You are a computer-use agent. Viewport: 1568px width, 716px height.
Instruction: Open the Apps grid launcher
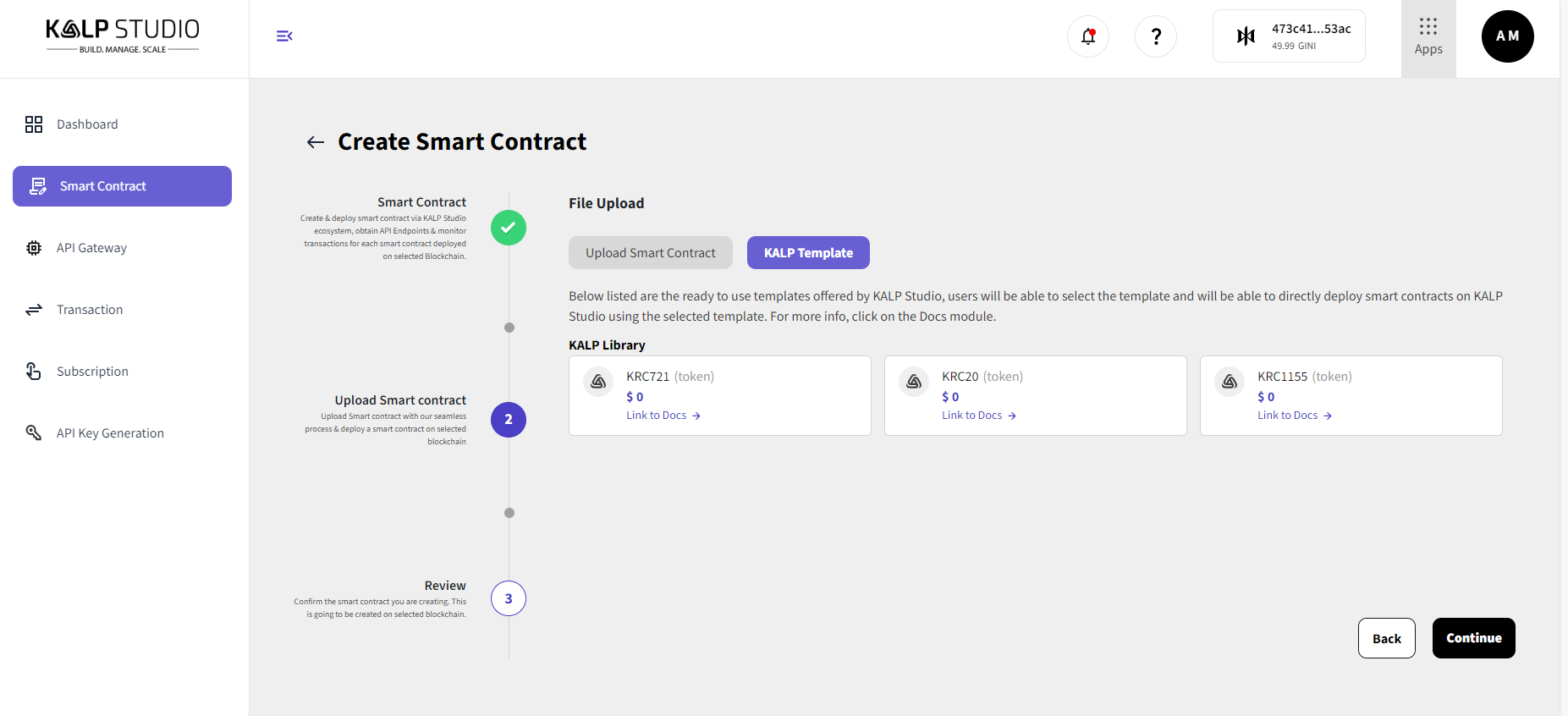pos(1428,37)
